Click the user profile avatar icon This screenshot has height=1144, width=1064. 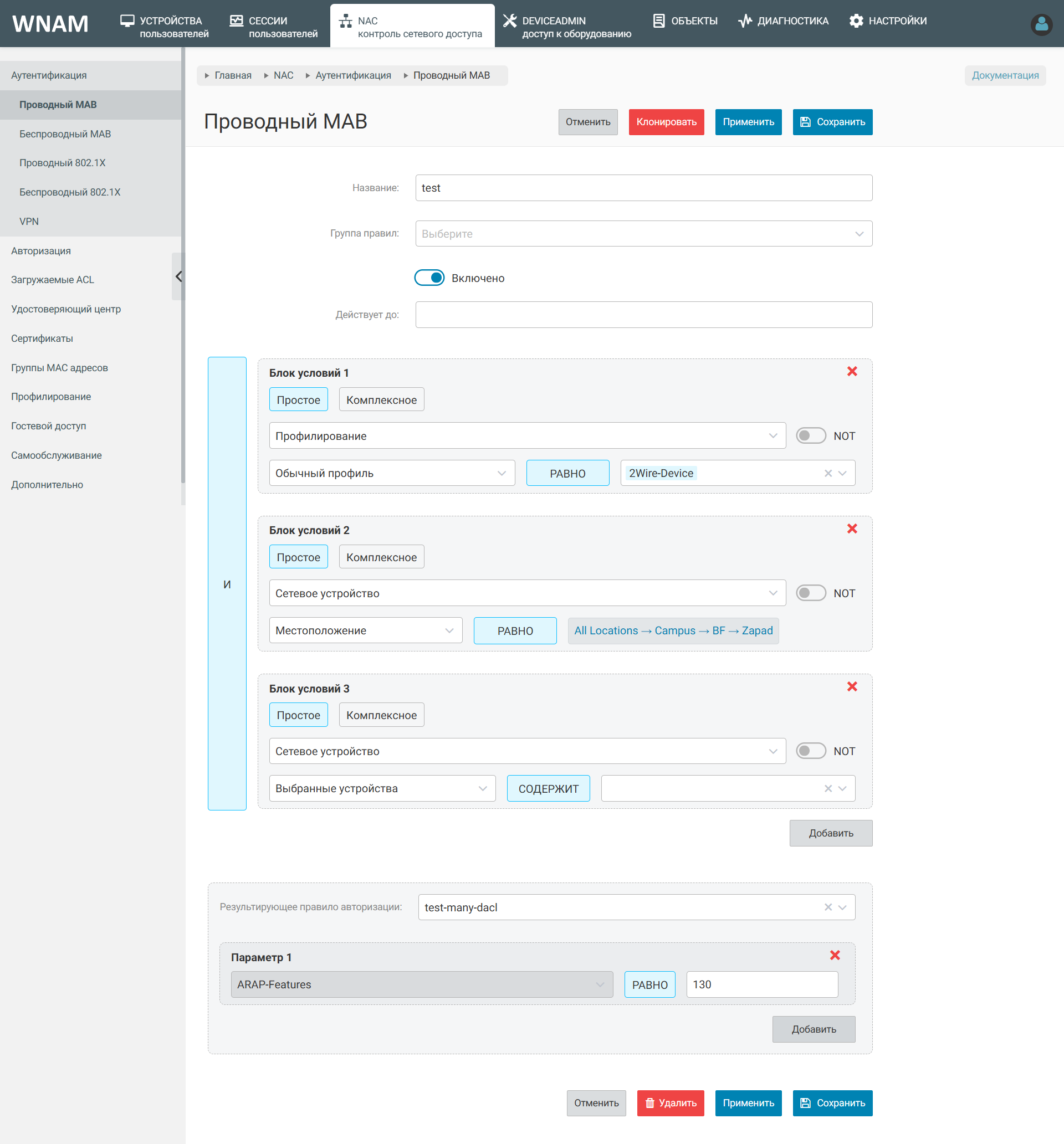[1040, 24]
